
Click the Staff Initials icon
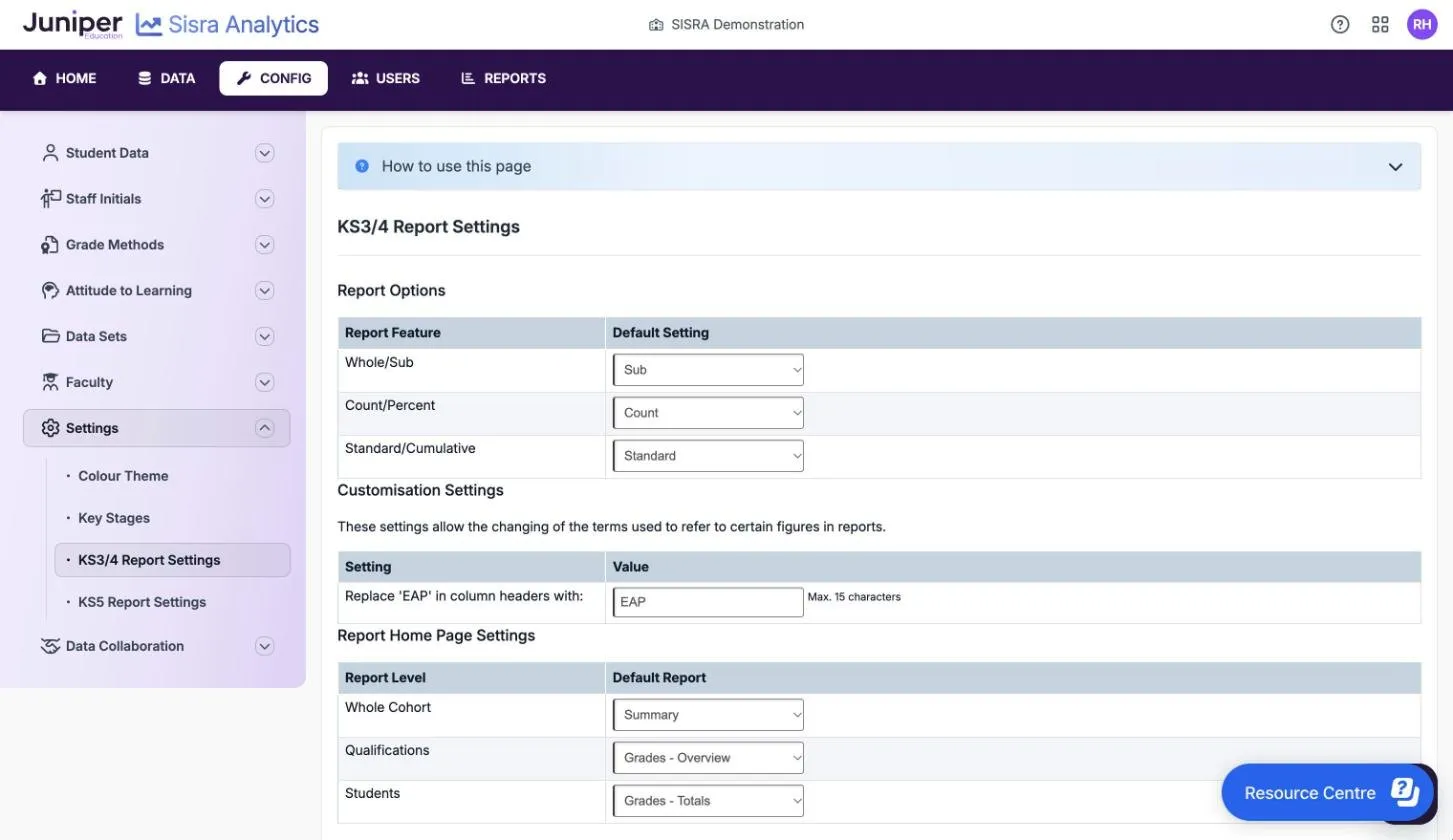coord(50,199)
